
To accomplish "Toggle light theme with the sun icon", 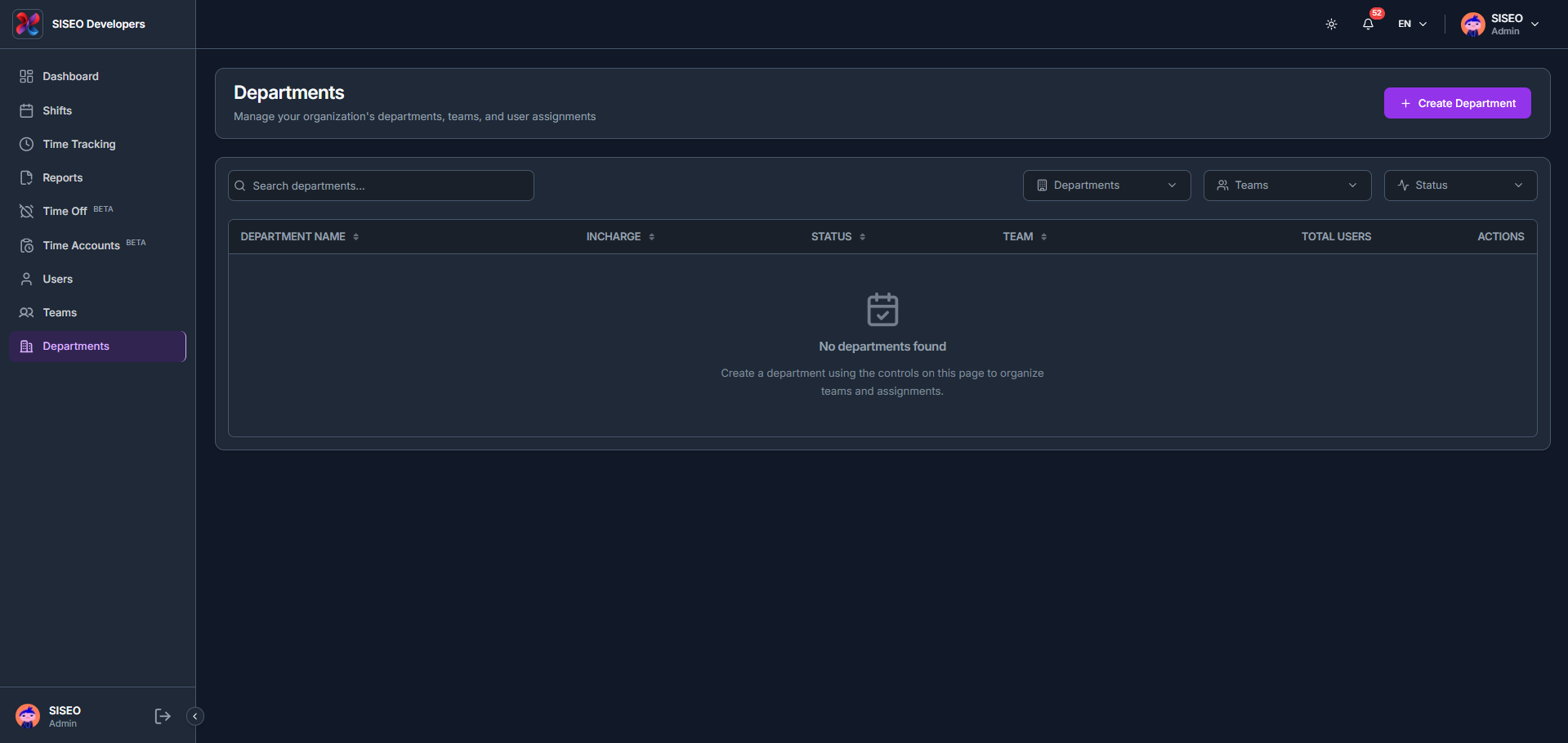I will (1331, 24).
